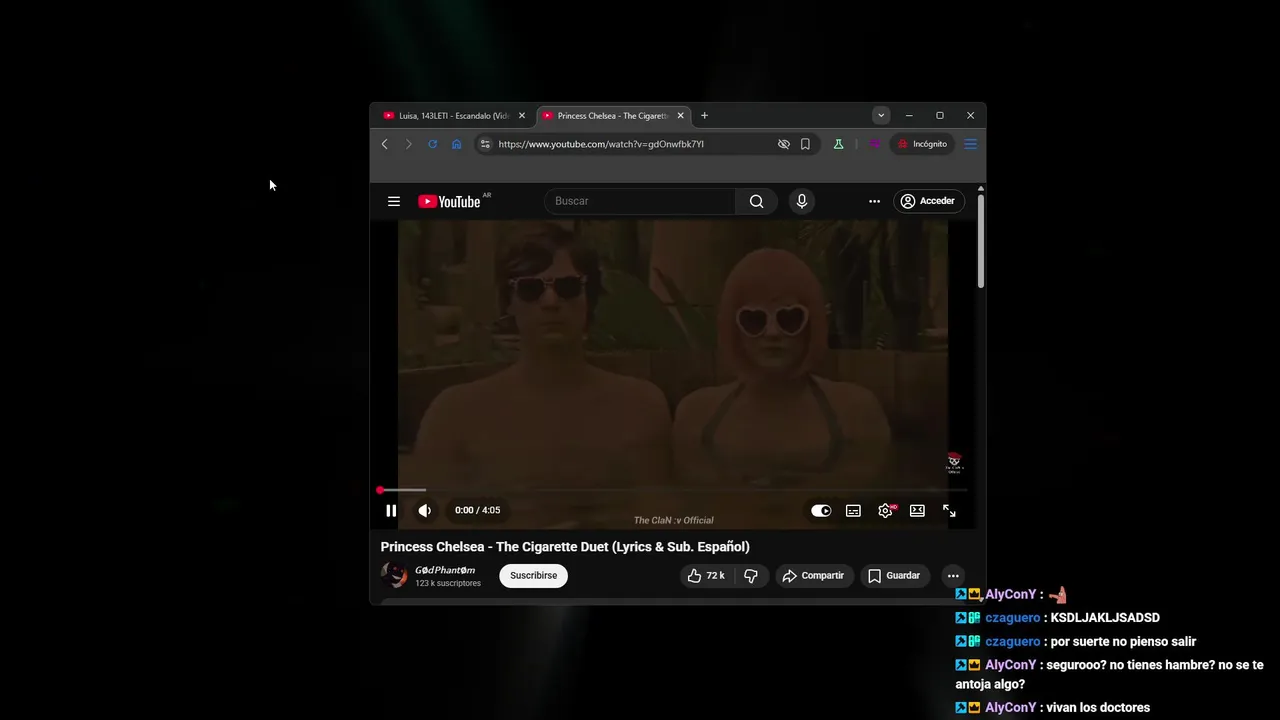Start voice search with microphone icon

[x=801, y=201]
